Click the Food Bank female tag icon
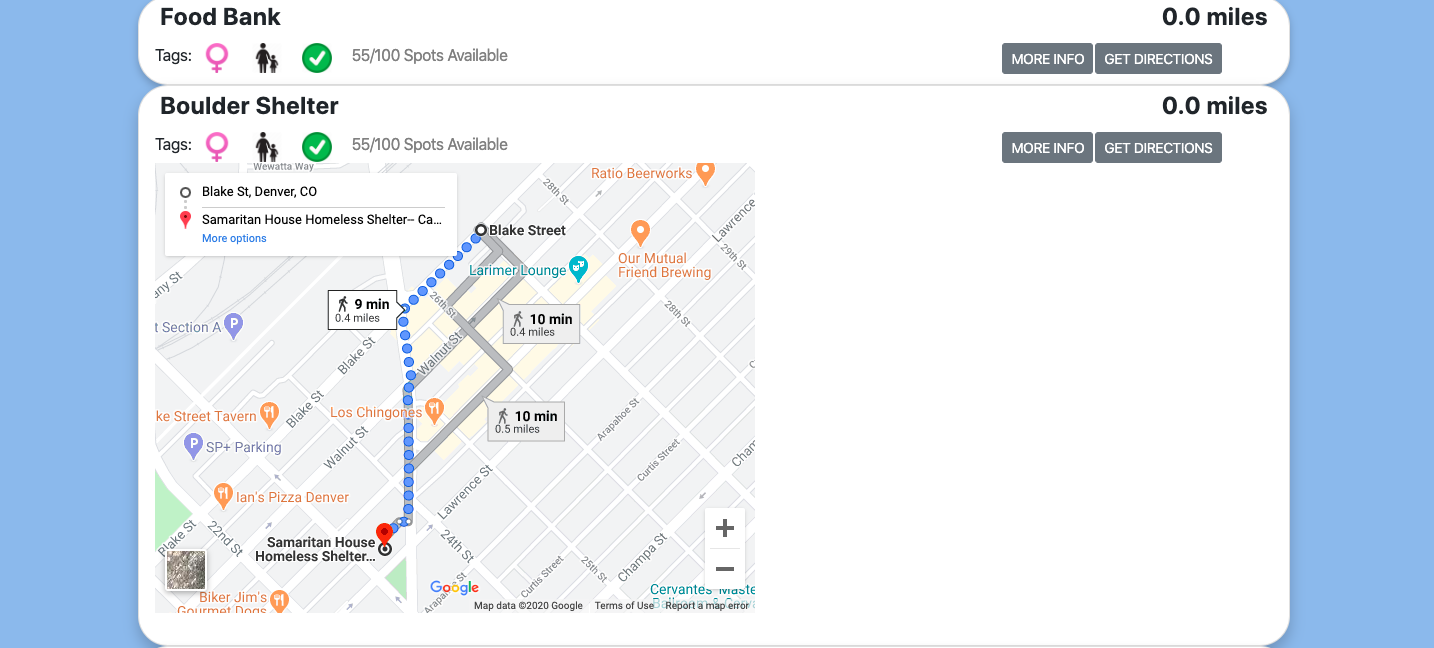1434x648 pixels. (217, 58)
